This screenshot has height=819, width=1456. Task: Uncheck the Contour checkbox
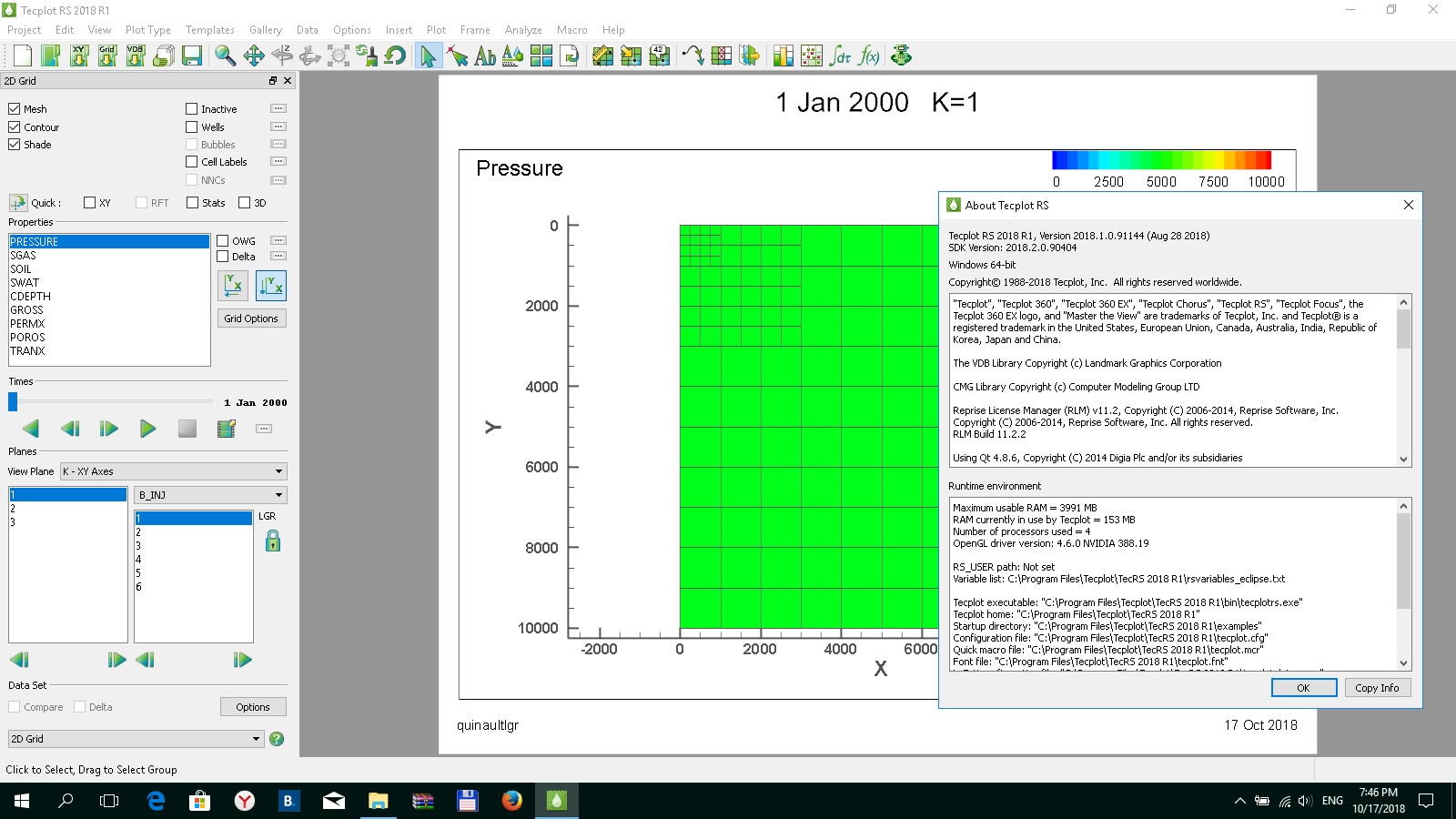(15, 126)
